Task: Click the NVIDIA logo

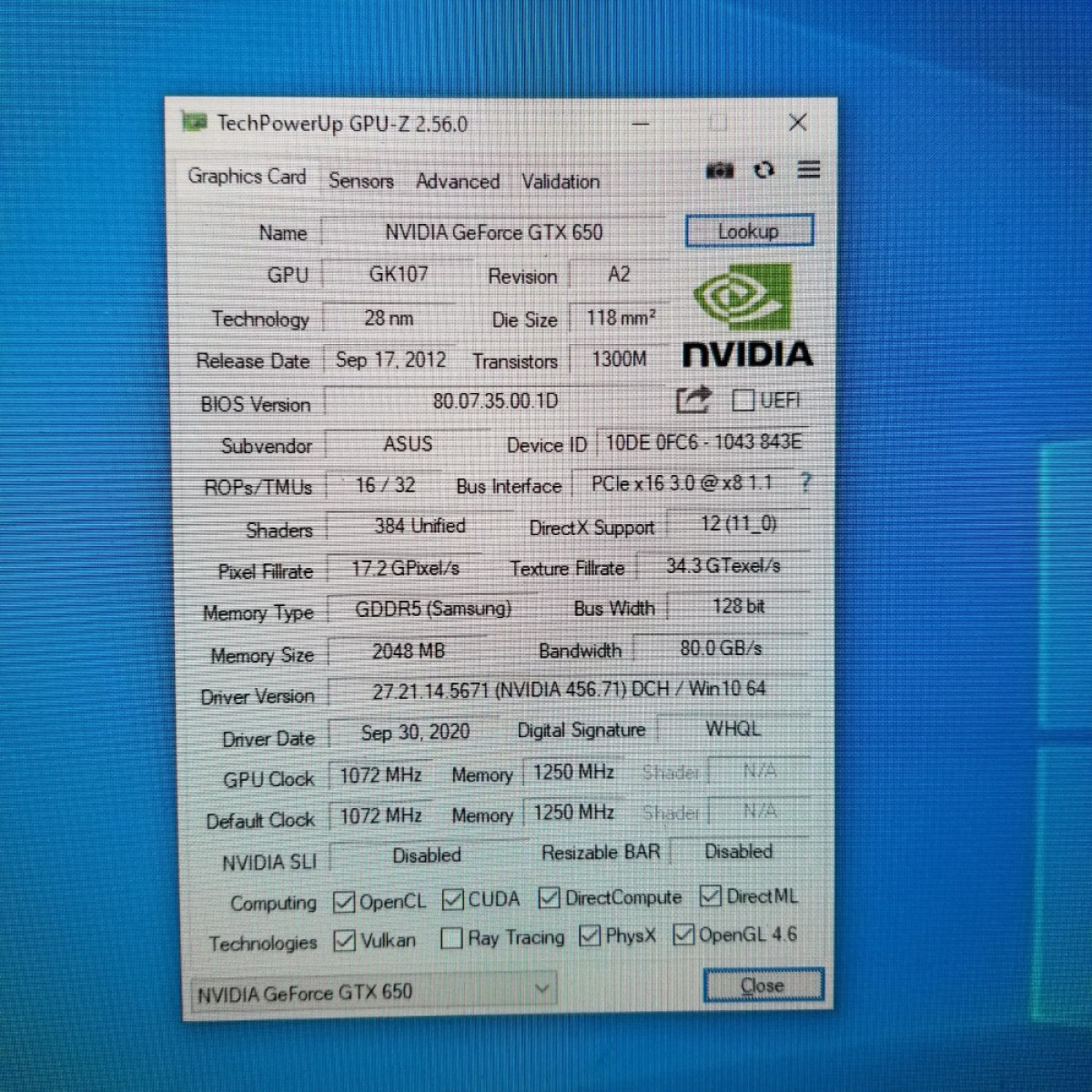Action: [747, 315]
